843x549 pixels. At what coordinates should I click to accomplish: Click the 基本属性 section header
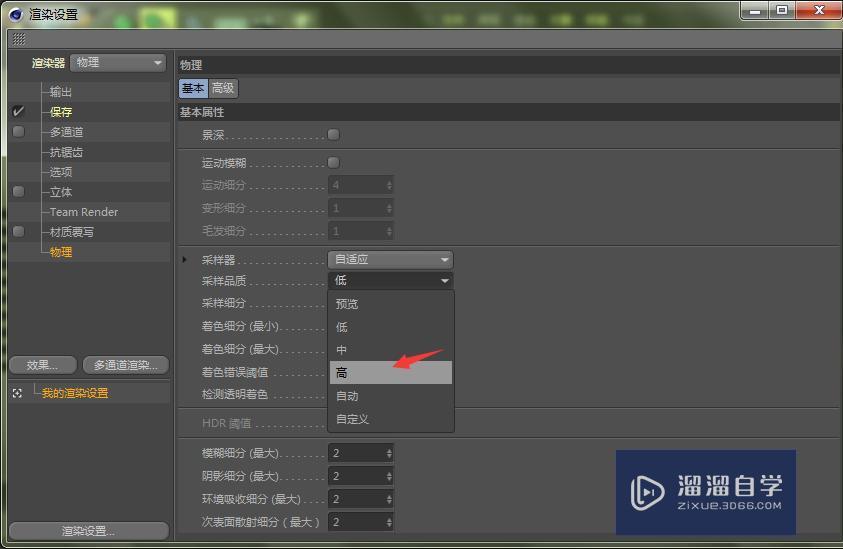[509, 112]
